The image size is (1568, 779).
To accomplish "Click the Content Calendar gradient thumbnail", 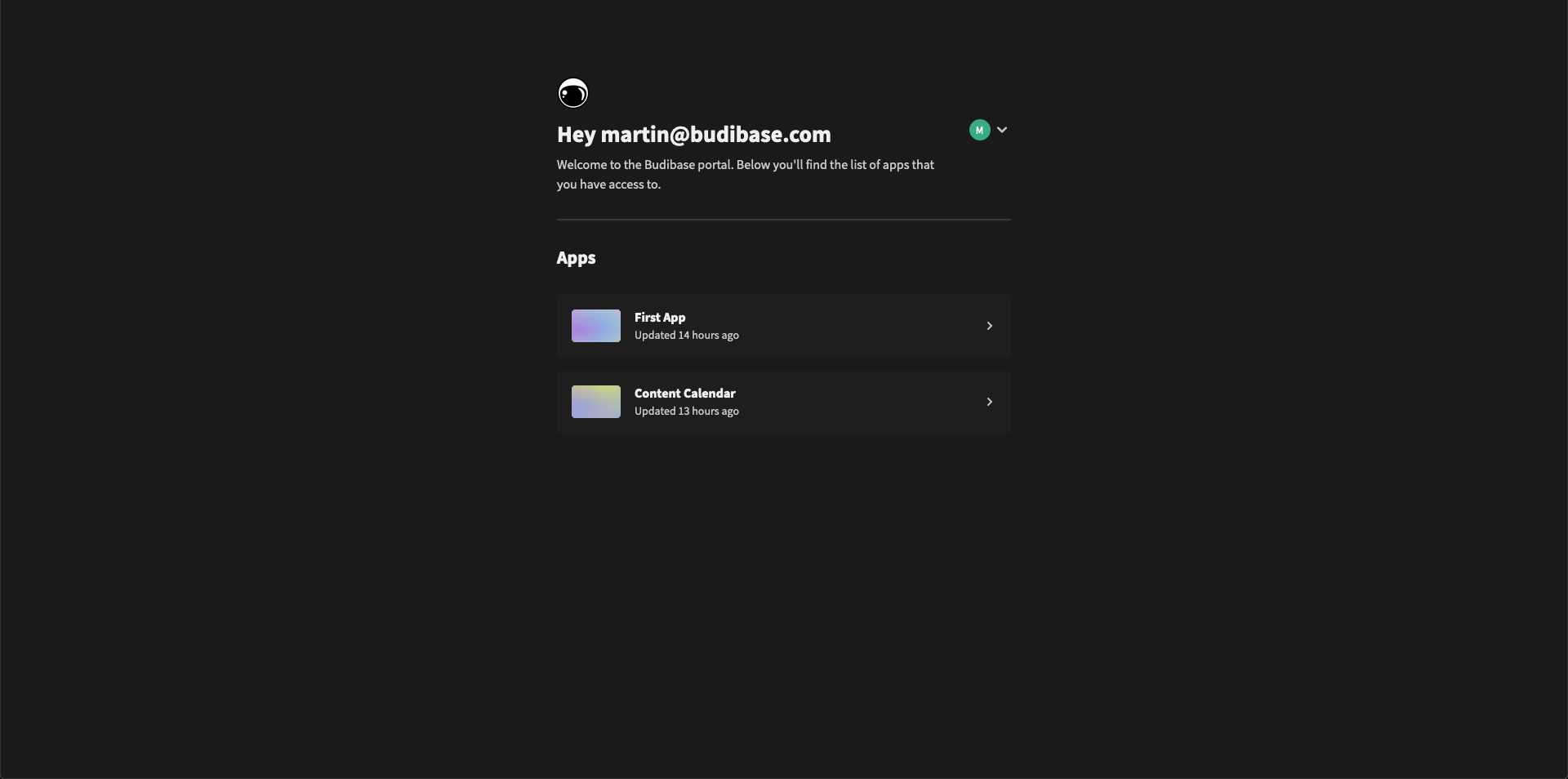I will click(595, 402).
